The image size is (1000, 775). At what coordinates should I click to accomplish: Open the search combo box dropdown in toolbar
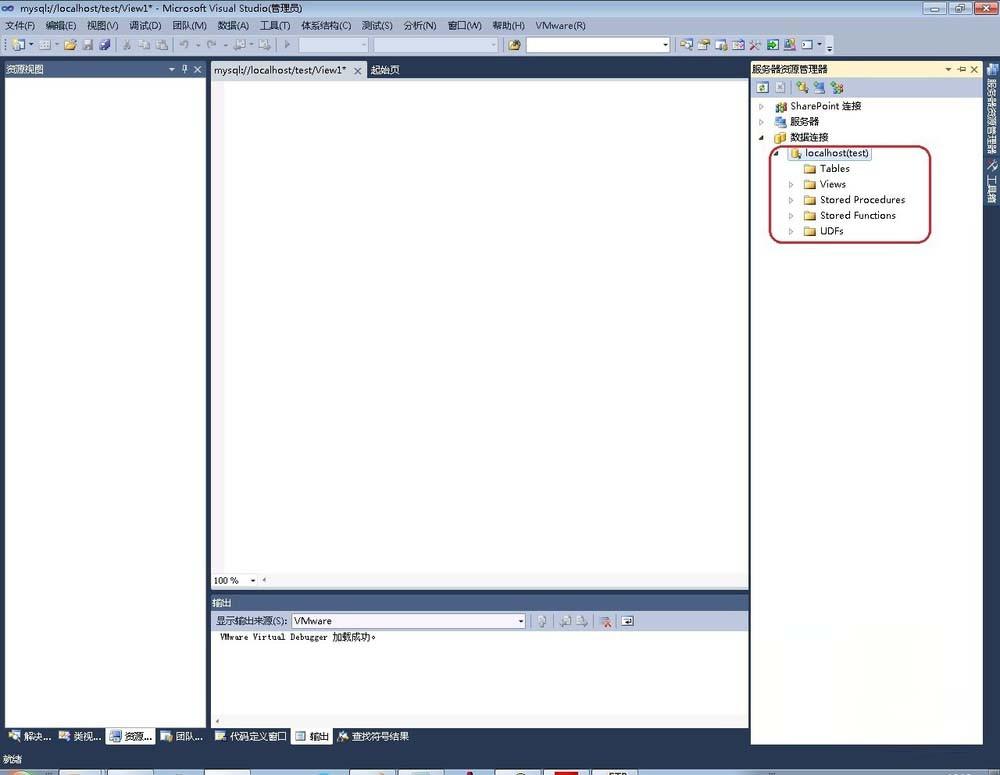click(665, 45)
